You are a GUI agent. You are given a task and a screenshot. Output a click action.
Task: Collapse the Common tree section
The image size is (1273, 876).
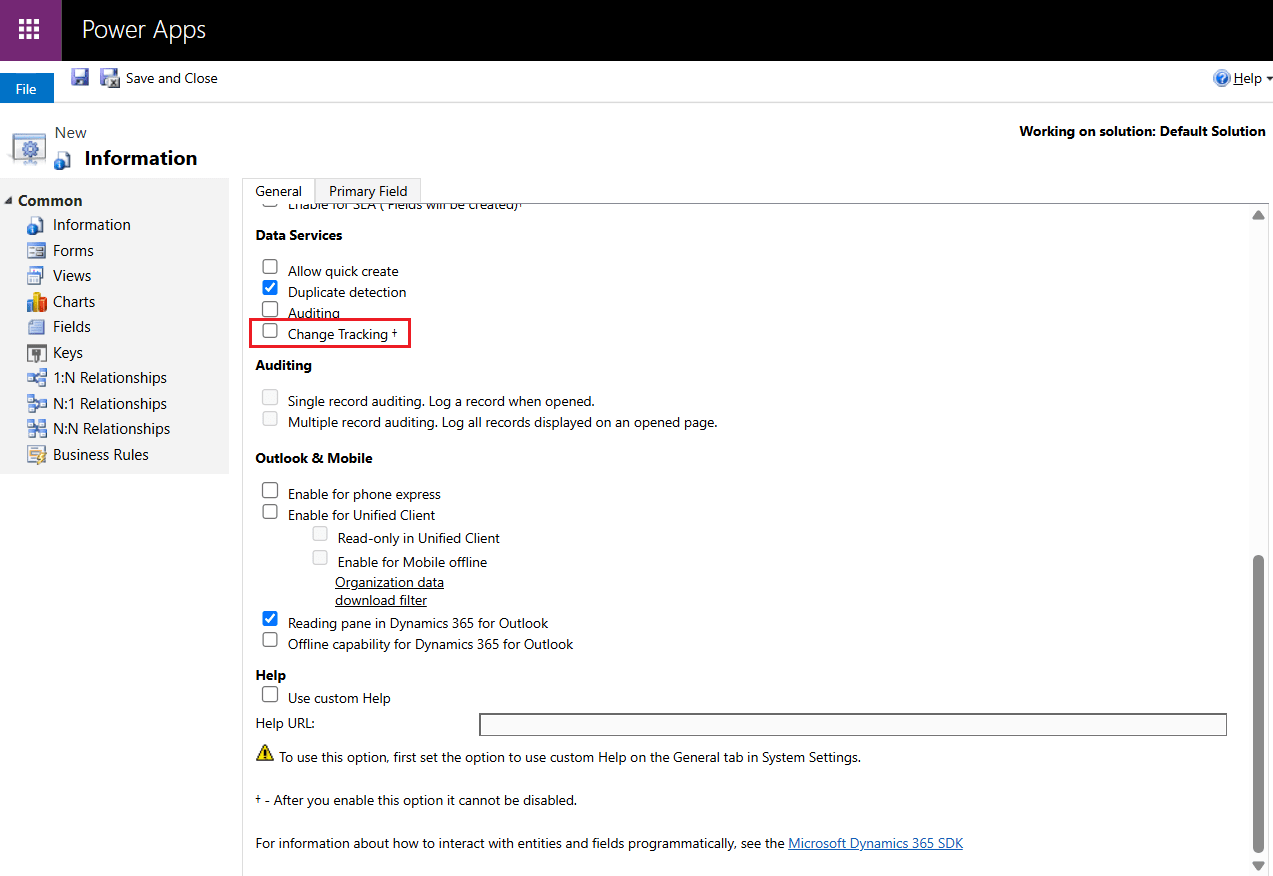pos(9,201)
